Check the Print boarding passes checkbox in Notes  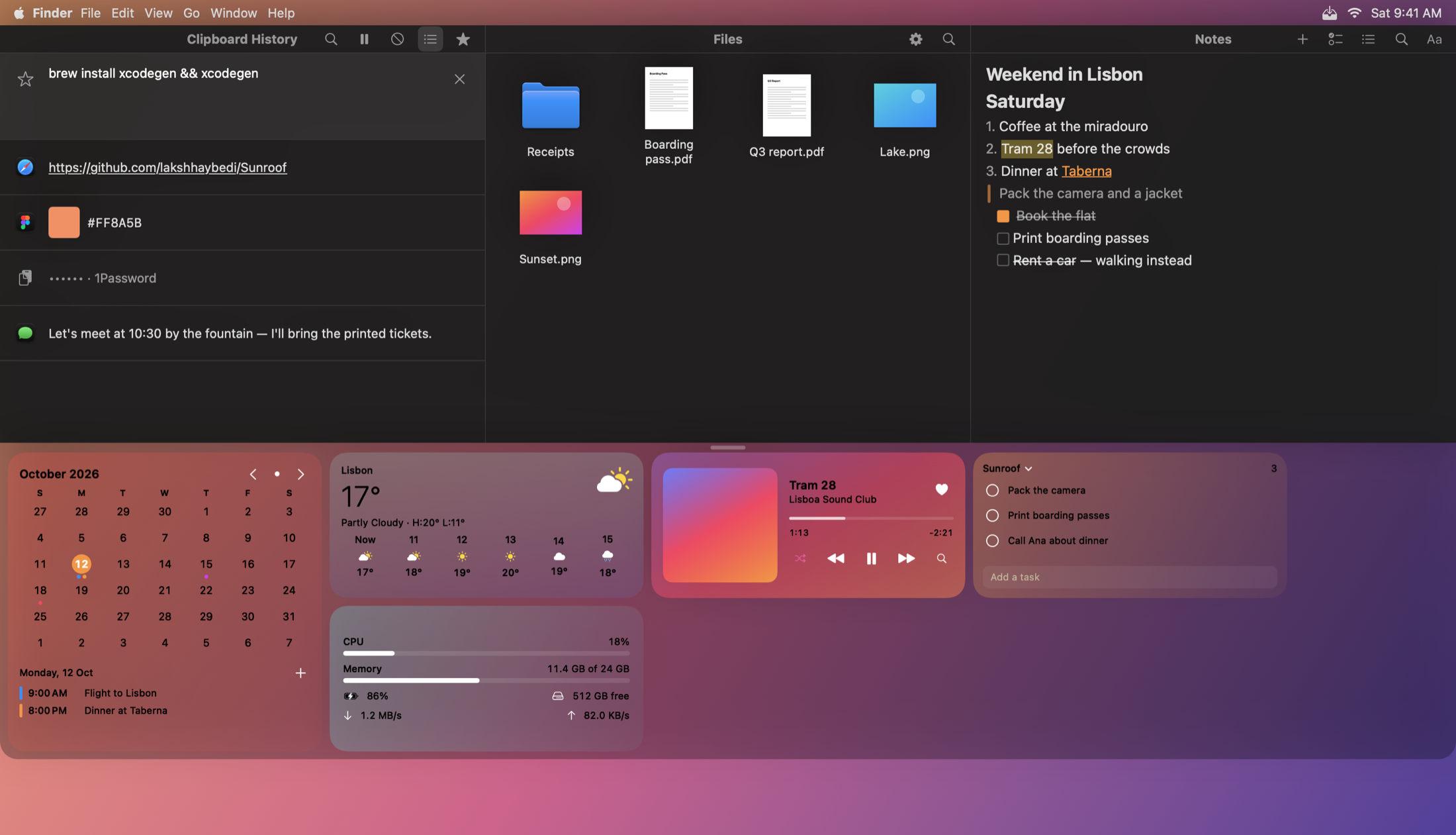(x=1003, y=238)
